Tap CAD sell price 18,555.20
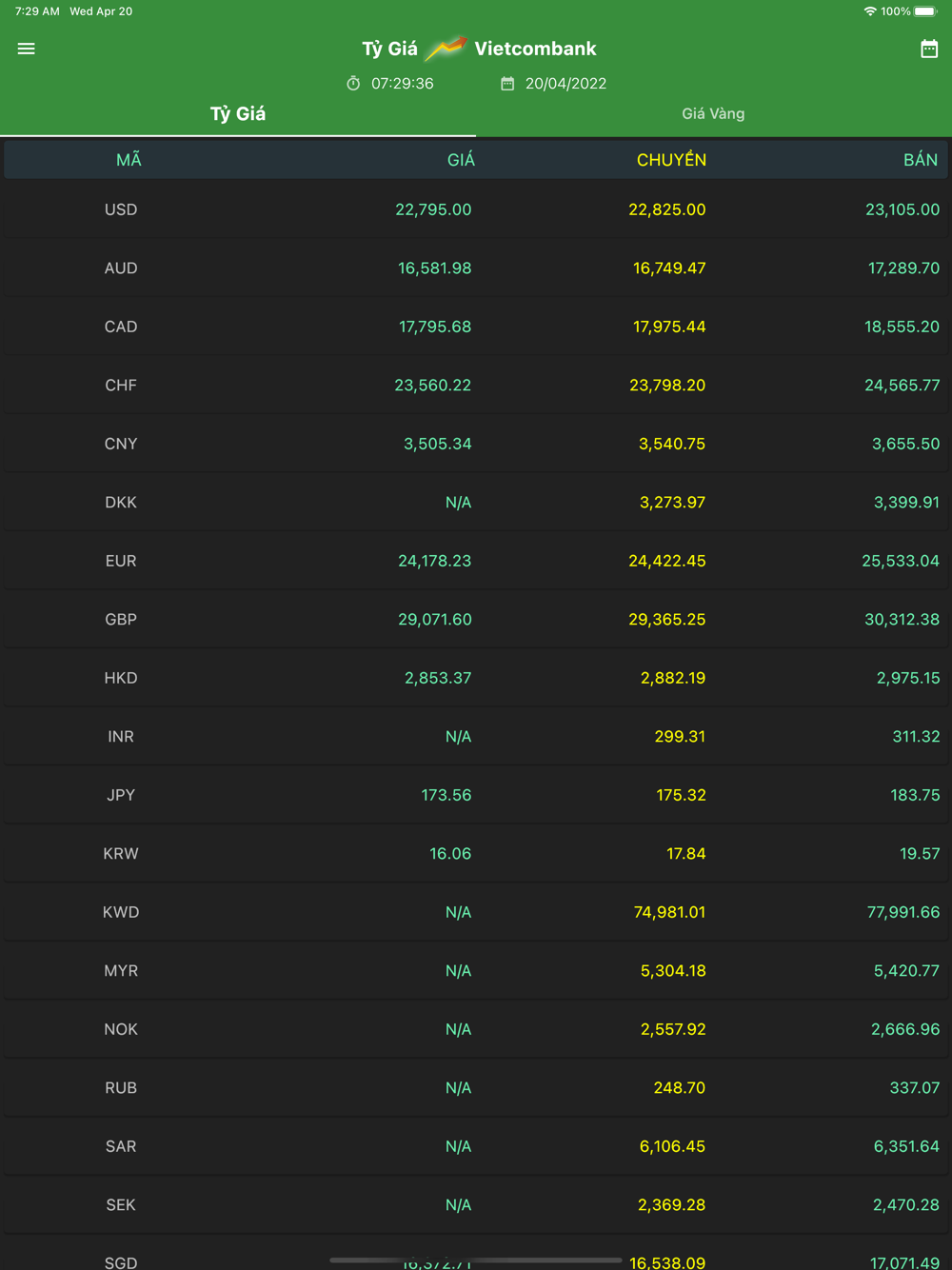Viewport: 952px width, 1270px height. click(902, 327)
